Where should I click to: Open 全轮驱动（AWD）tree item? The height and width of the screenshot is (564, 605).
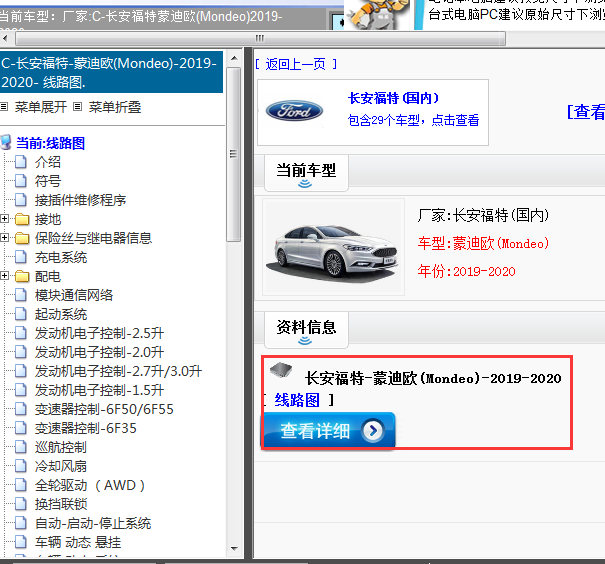point(90,485)
